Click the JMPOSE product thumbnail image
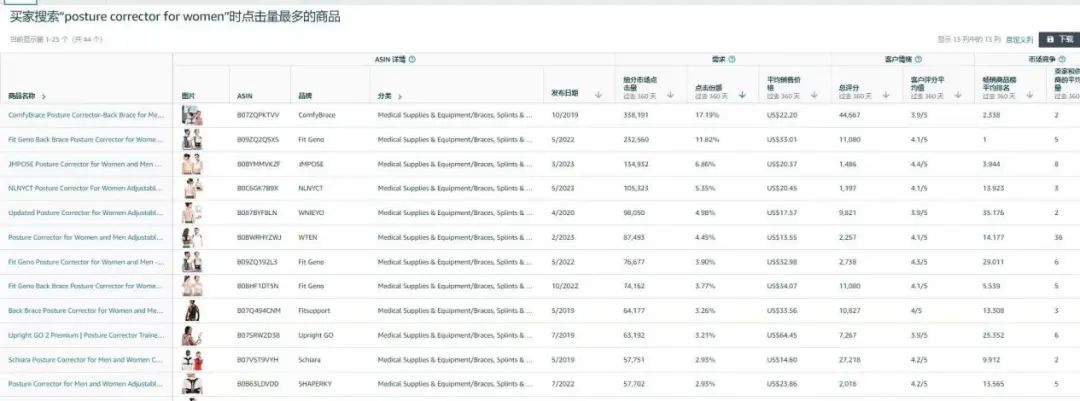The height and width of the screenshot is (401, 1080). pos(193,164)
